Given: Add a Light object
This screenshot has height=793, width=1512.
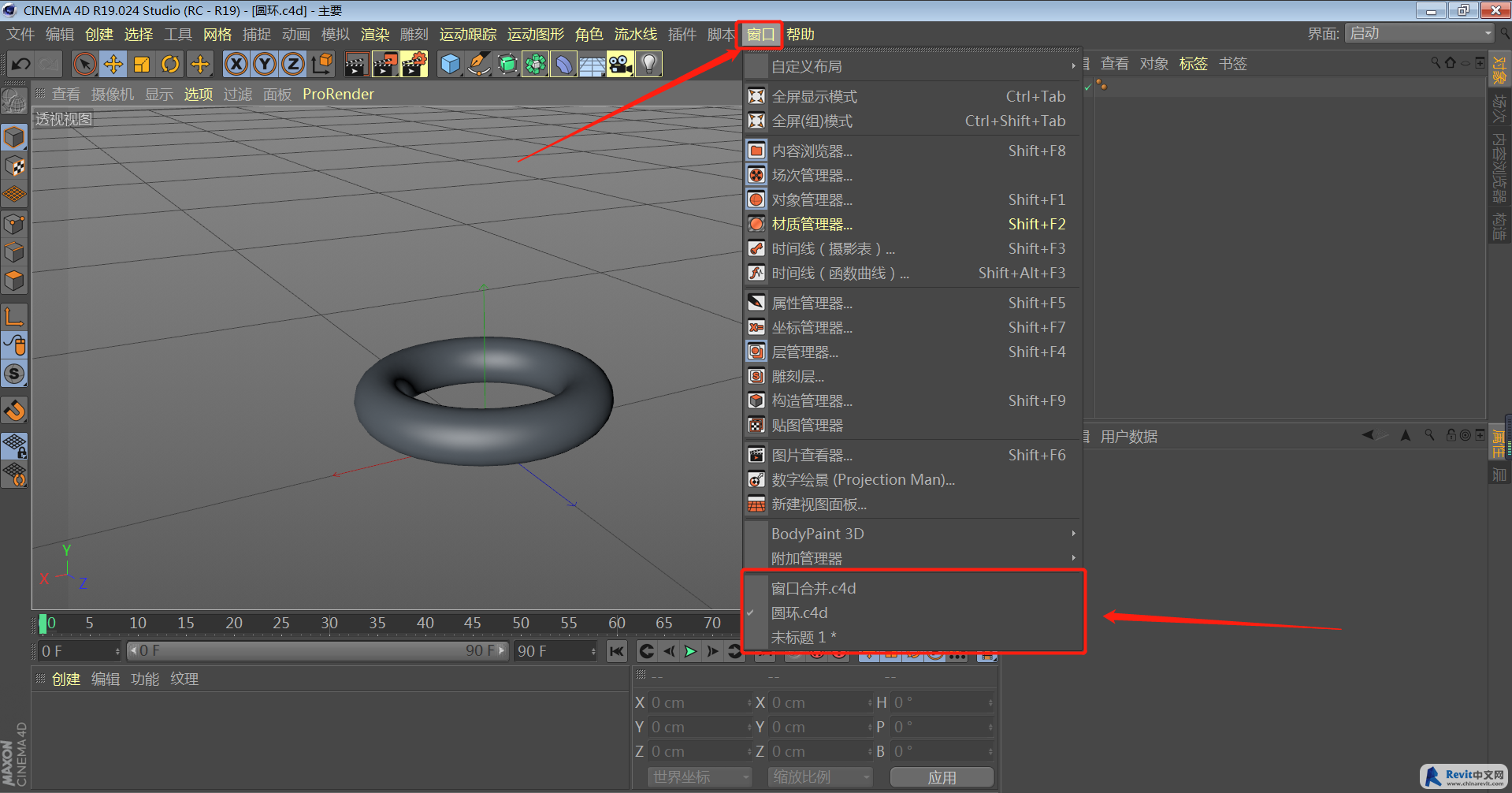Looking at the screenshot, I should coord(649,64).
